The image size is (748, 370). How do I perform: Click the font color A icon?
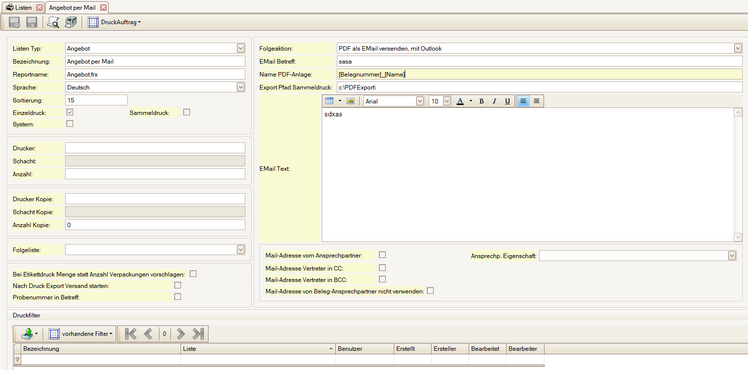(460, 101)
